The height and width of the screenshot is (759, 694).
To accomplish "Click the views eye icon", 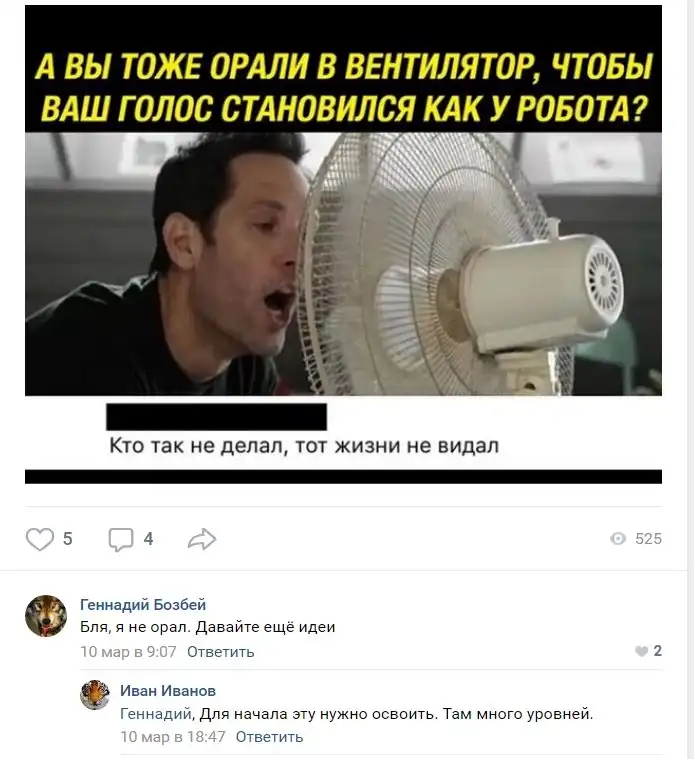I will 618,539.
